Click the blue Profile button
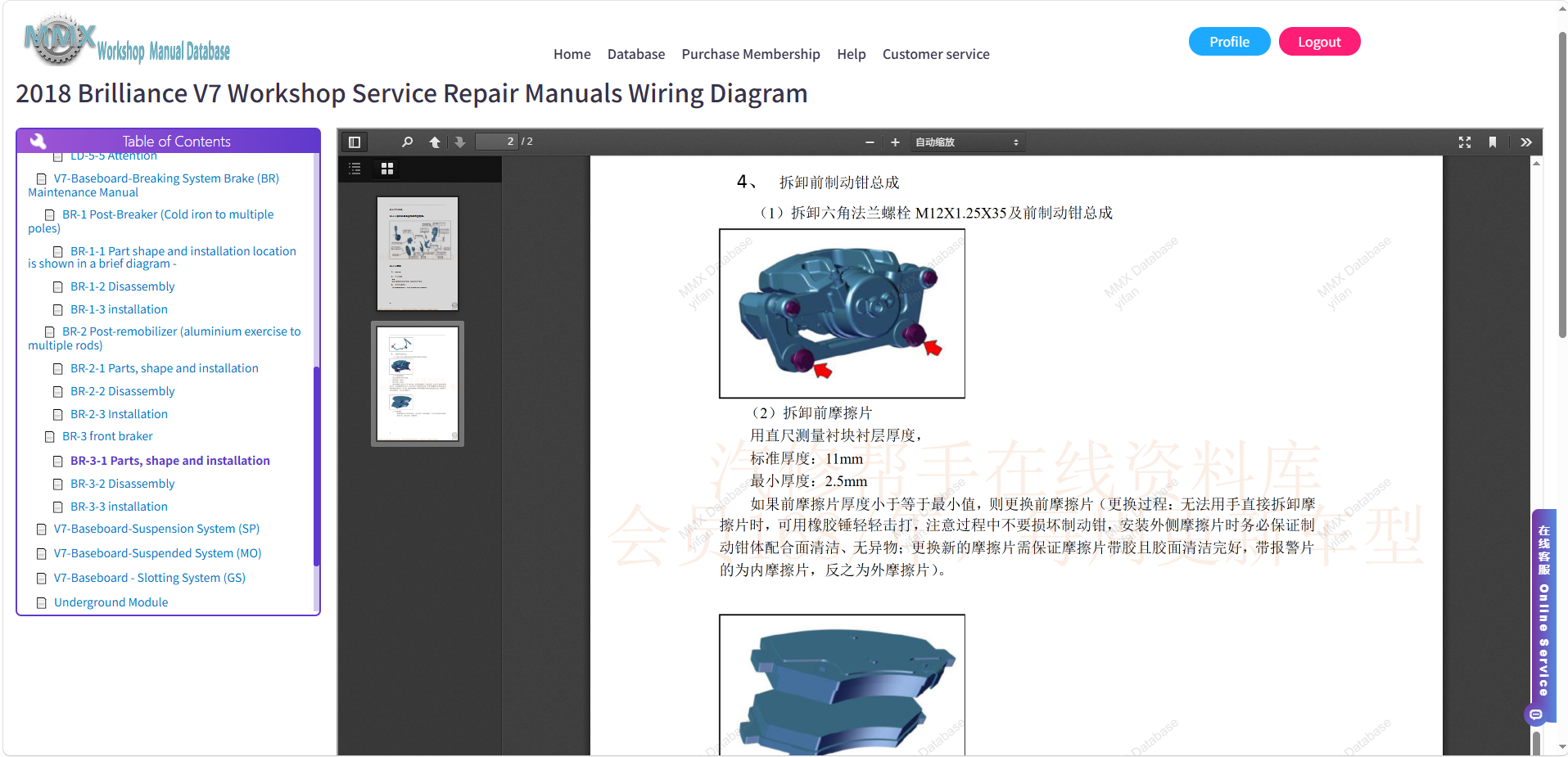 point(1229,42)
